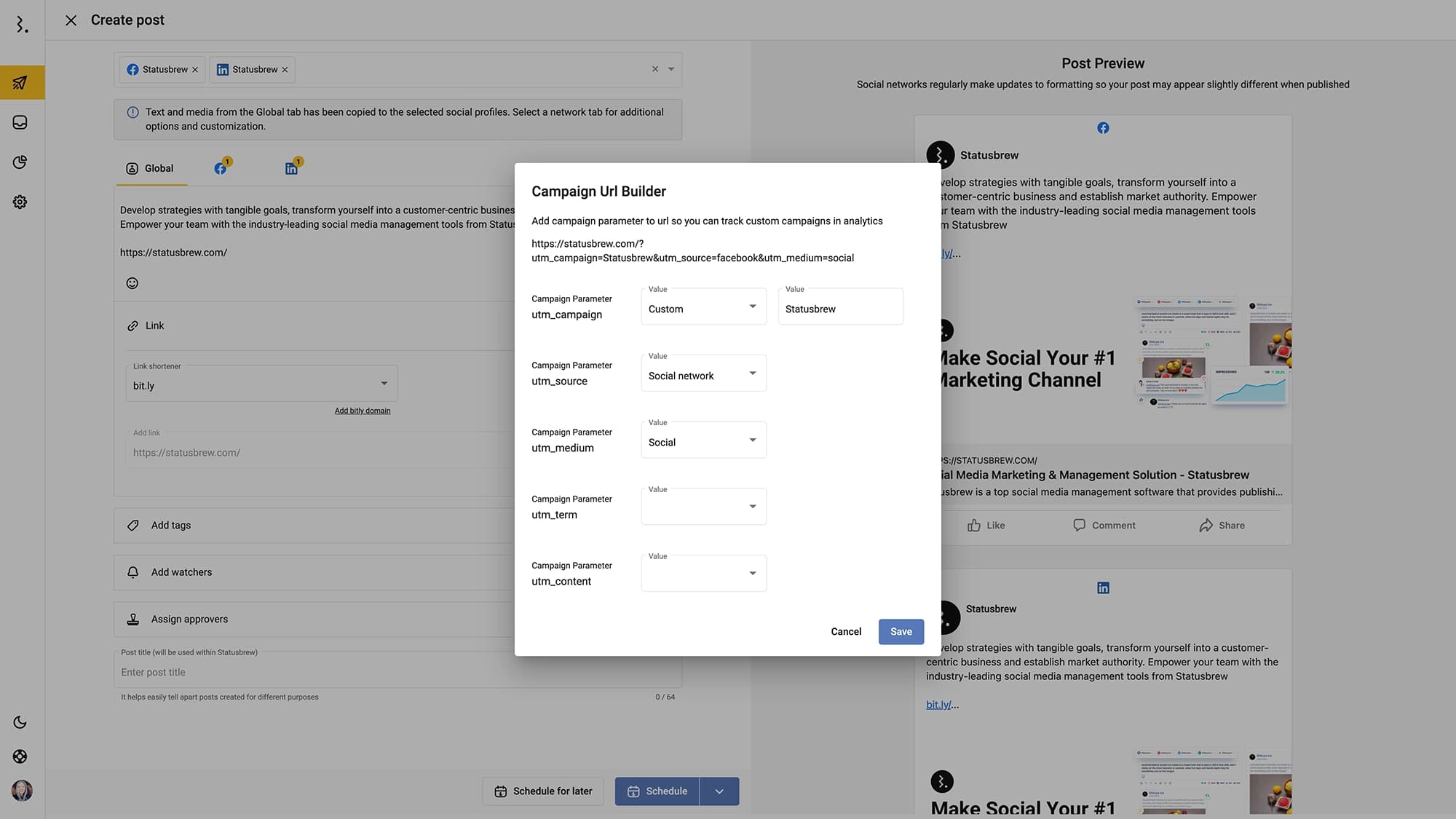1456x819 pixels.
Task: Remove the Facebook Statusbrew profile chip
Action: point(195,70)
